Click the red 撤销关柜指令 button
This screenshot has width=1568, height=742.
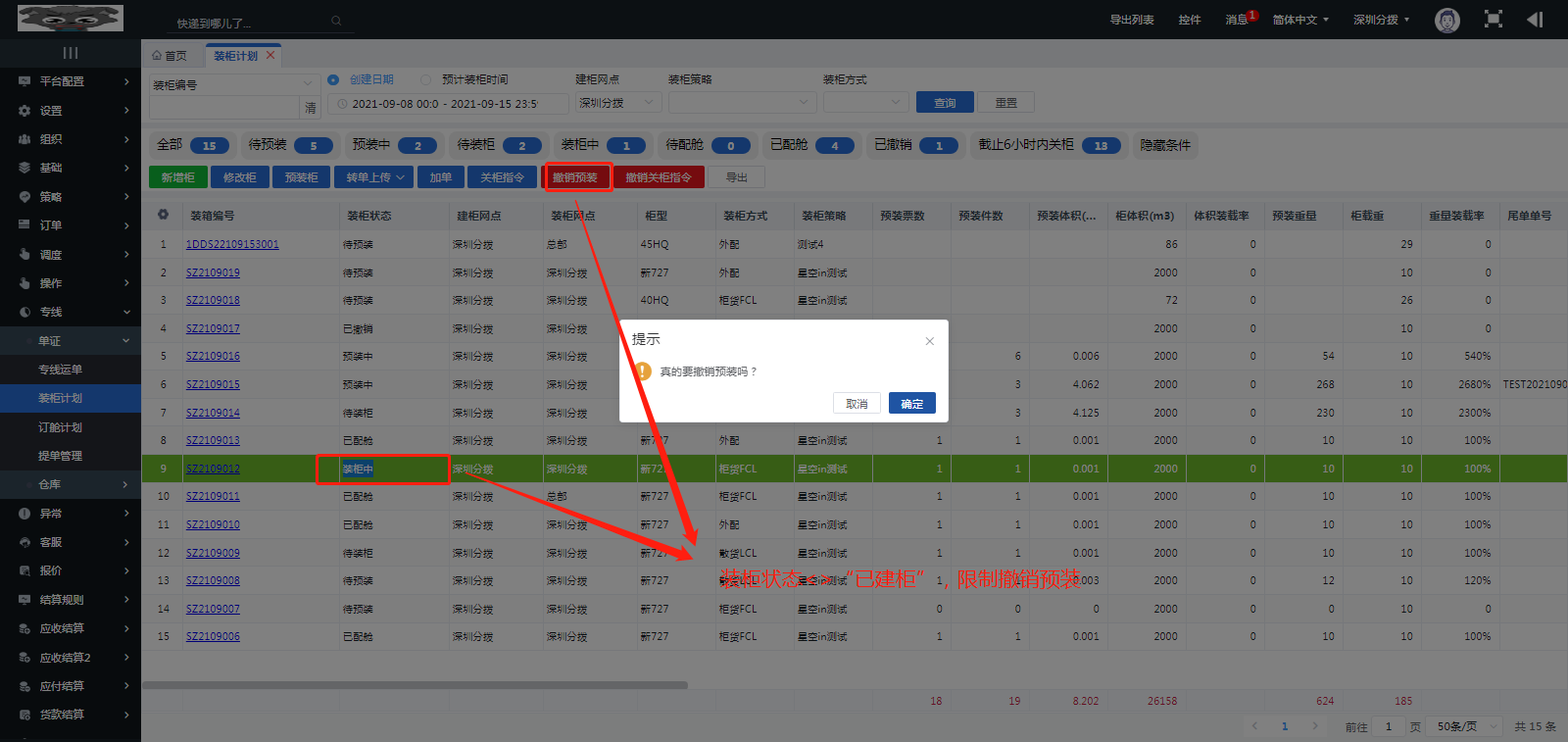click(x=659, y=177)
